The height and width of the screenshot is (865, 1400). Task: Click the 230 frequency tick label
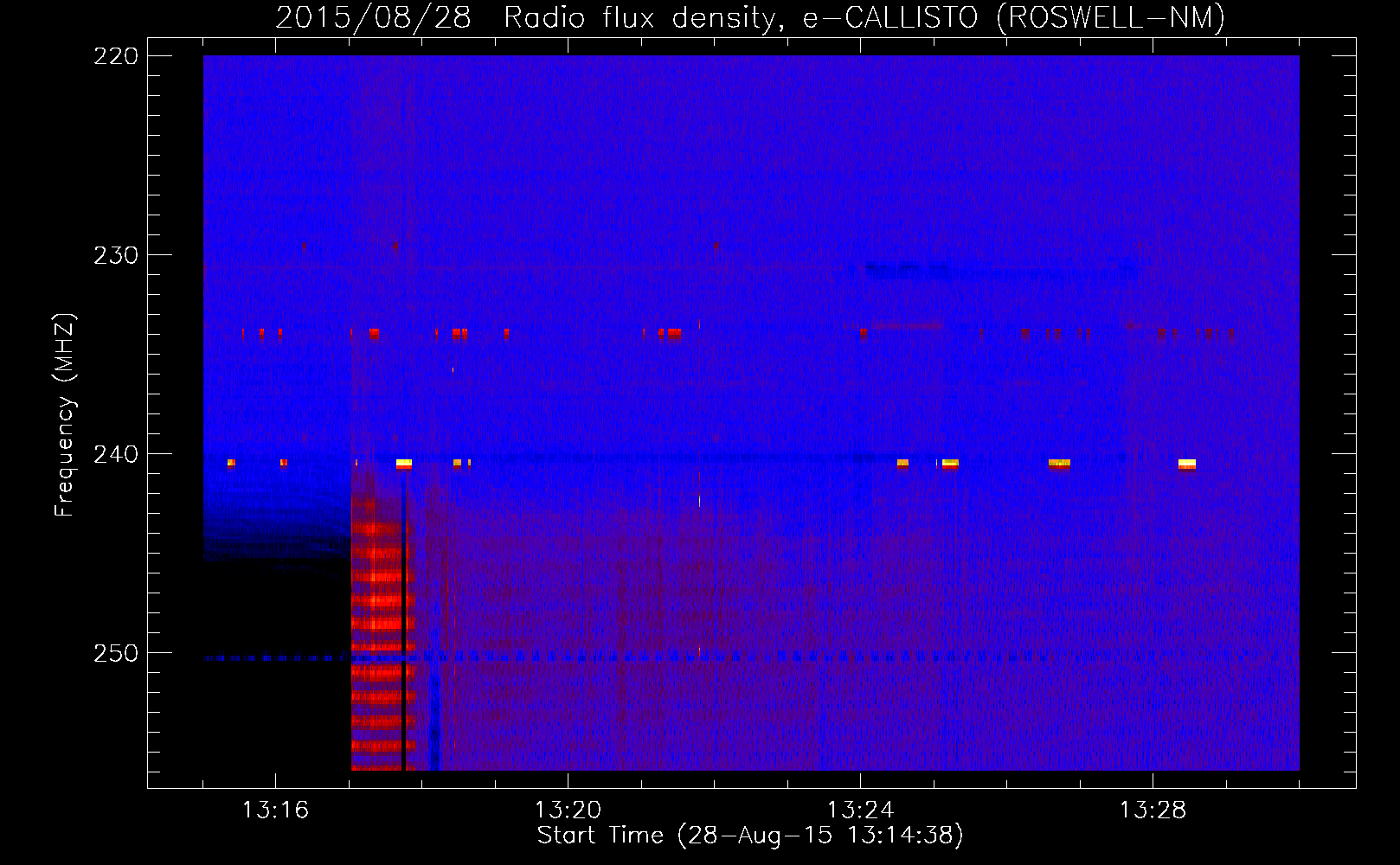click(x=115, y=255)
